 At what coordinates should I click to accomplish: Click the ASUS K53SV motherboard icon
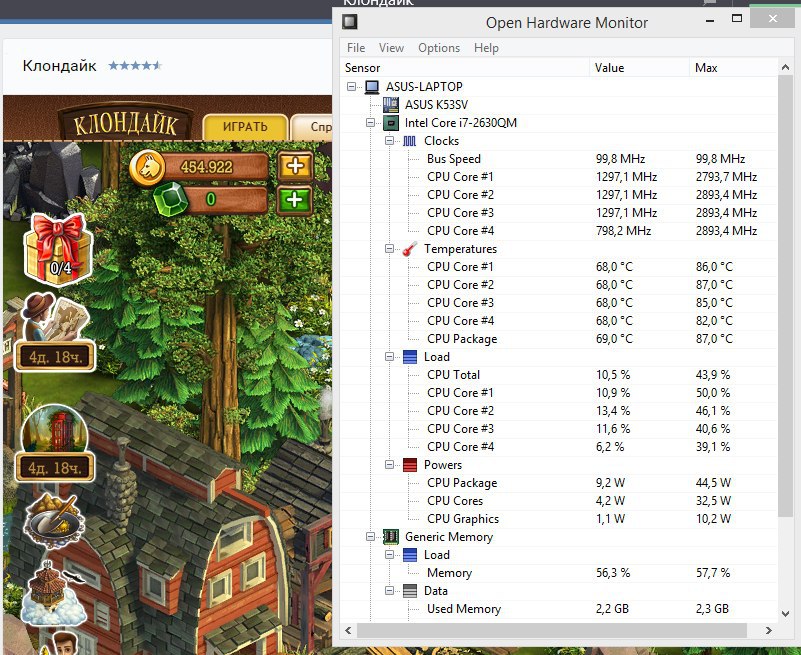(x=391, y=105)
